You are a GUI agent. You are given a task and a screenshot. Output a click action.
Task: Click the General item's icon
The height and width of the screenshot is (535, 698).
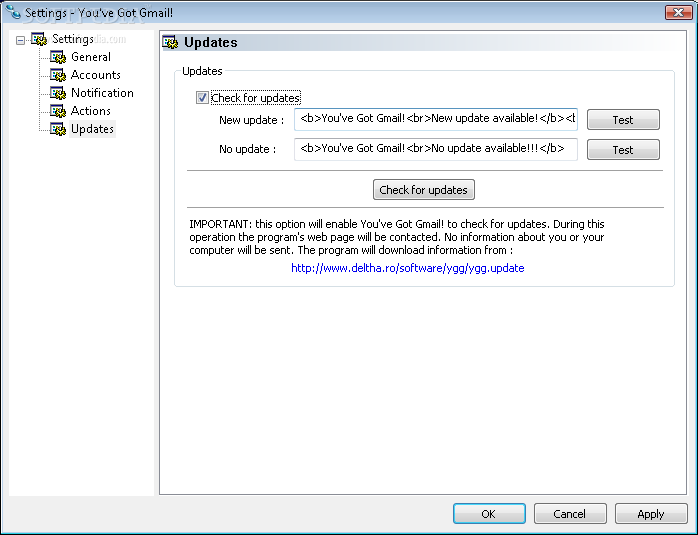pos(58,57)
